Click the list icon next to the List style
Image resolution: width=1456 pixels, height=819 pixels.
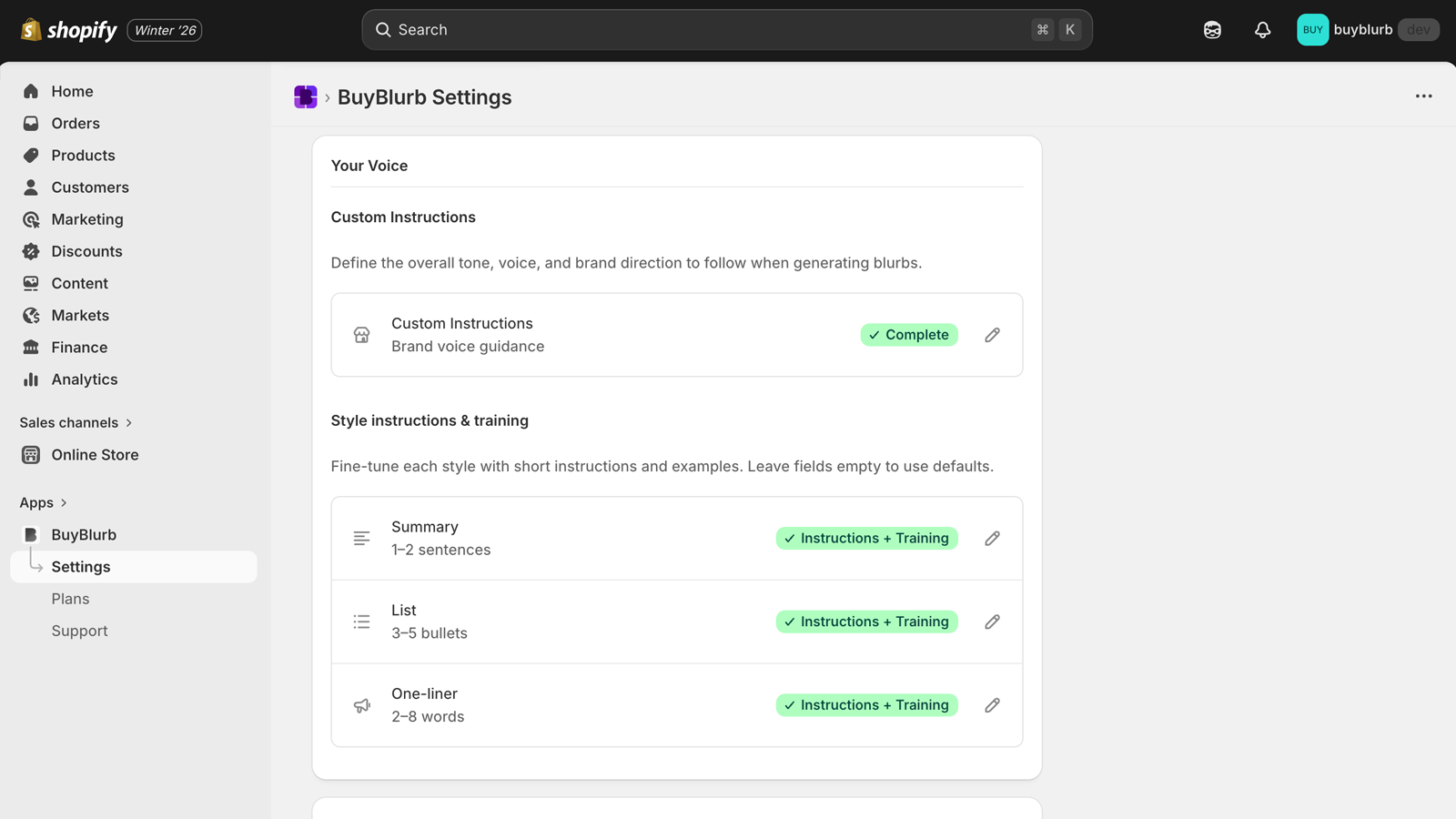point(361,622)
